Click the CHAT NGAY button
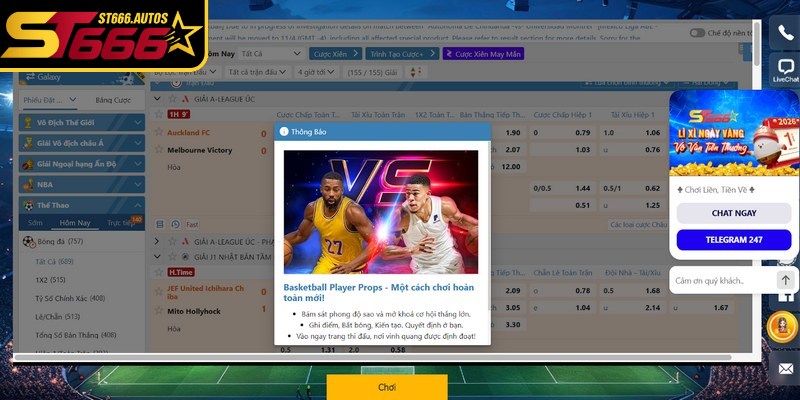800x400 pixels. (734, 213)
